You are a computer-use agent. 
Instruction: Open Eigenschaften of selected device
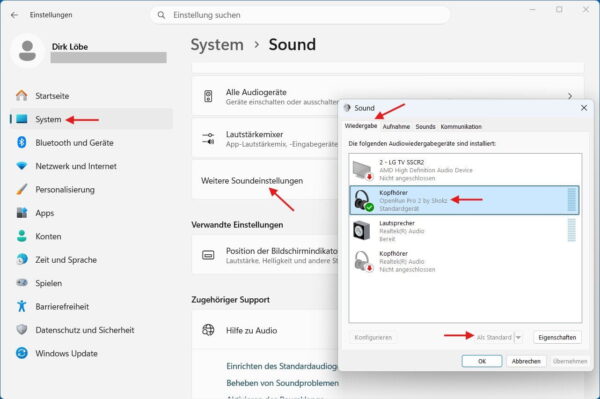click(557, 337)
